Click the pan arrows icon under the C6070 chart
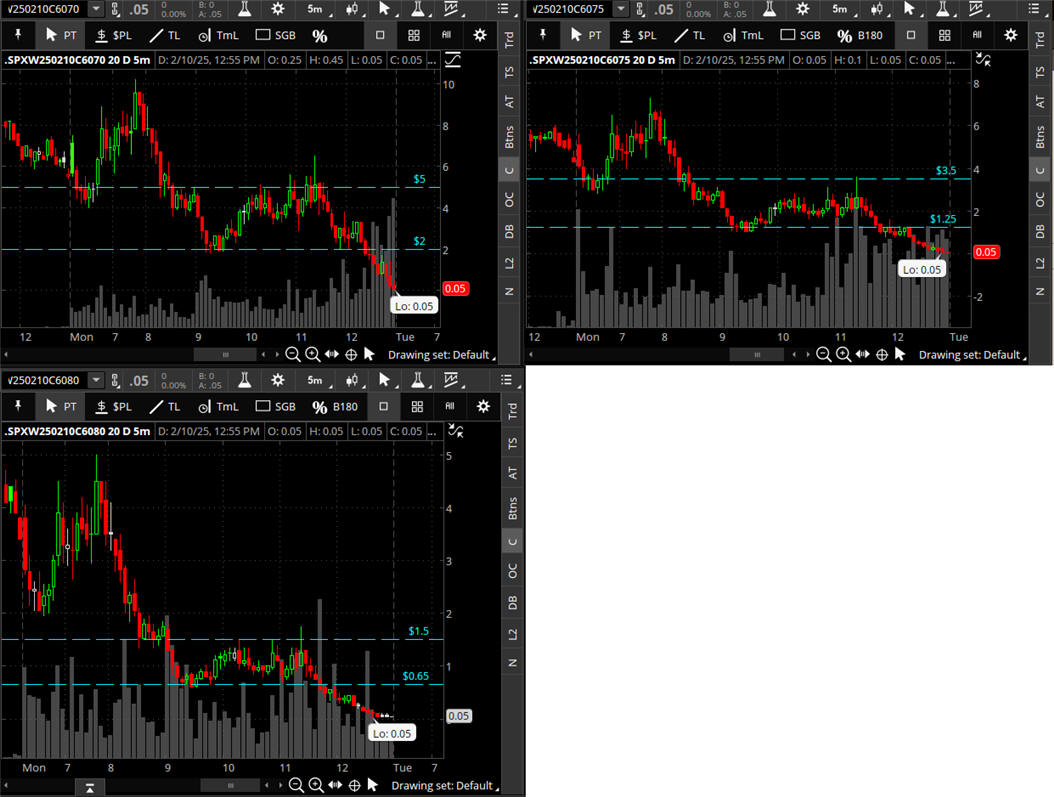The height and width of the screenshot is (797, 1054). 332,354
